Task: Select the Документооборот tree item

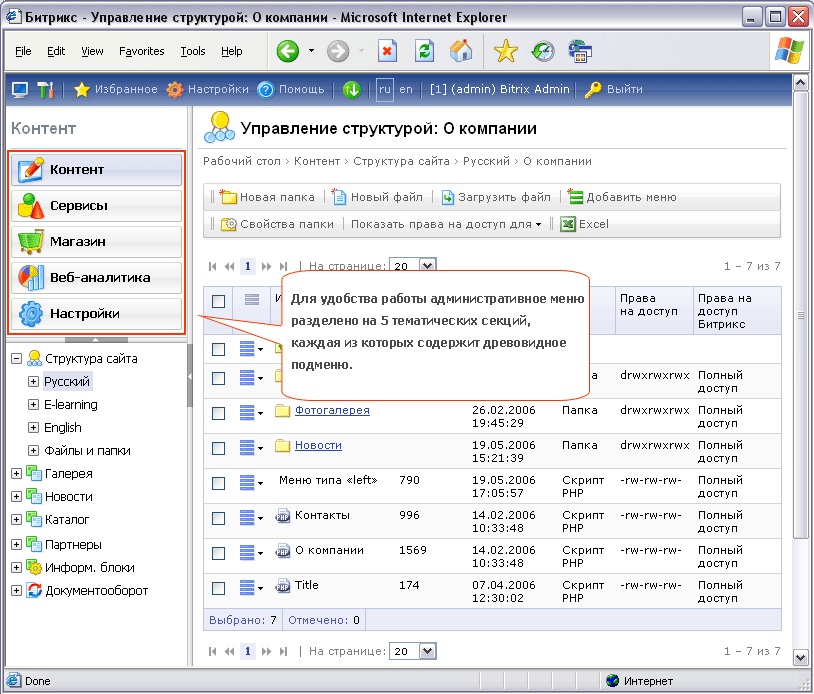Action: click(x=97, y=591)
